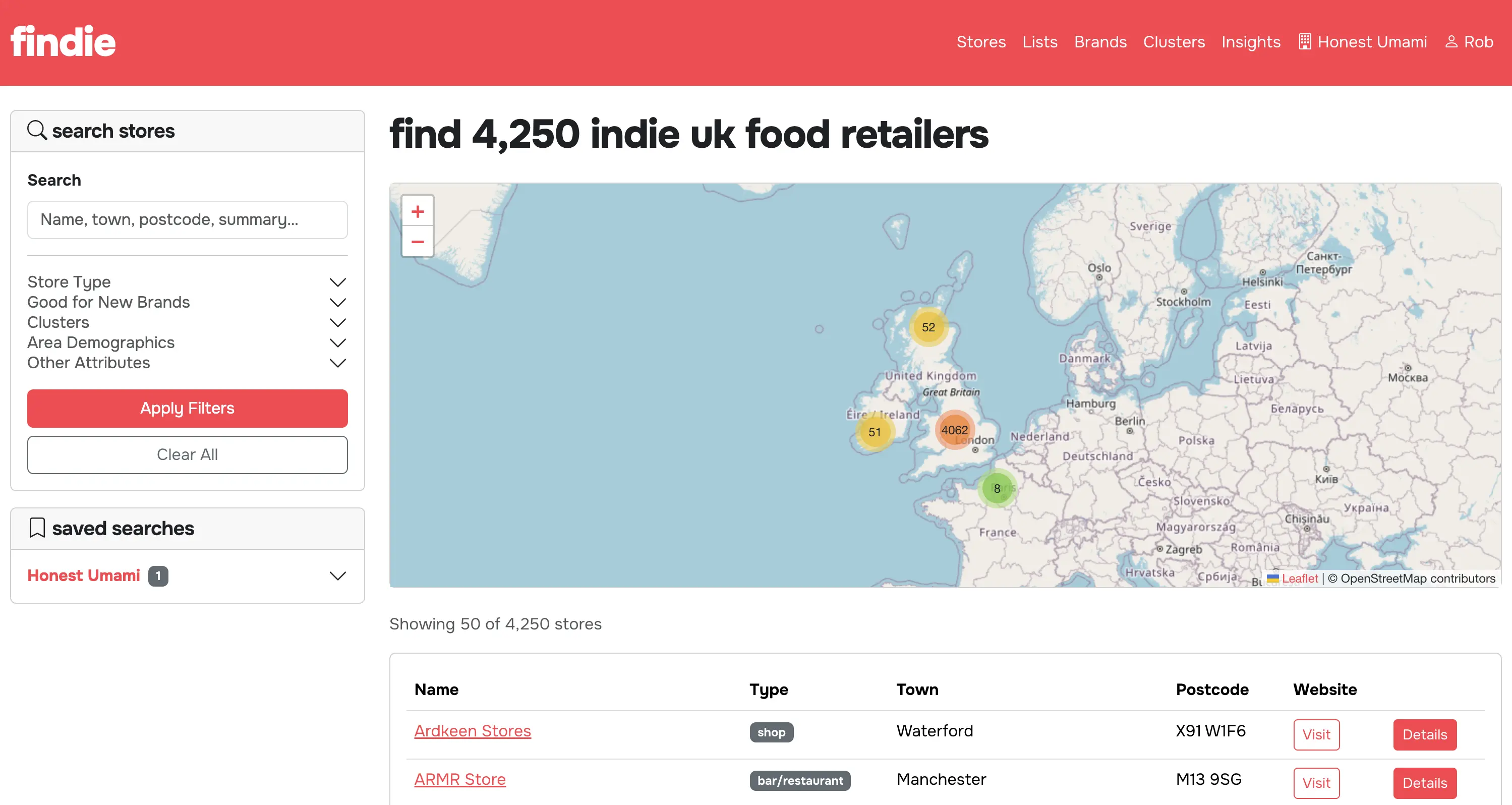1512x805 pixels.
Task: Click the 51 cluster marker over Ireland
Action: [874, 432]
